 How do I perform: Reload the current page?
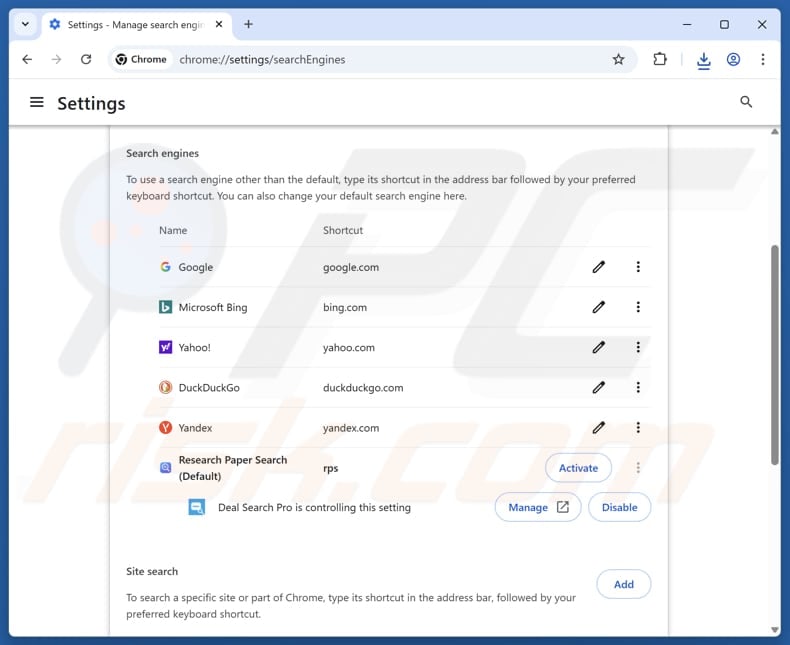[x=86, y=59]
